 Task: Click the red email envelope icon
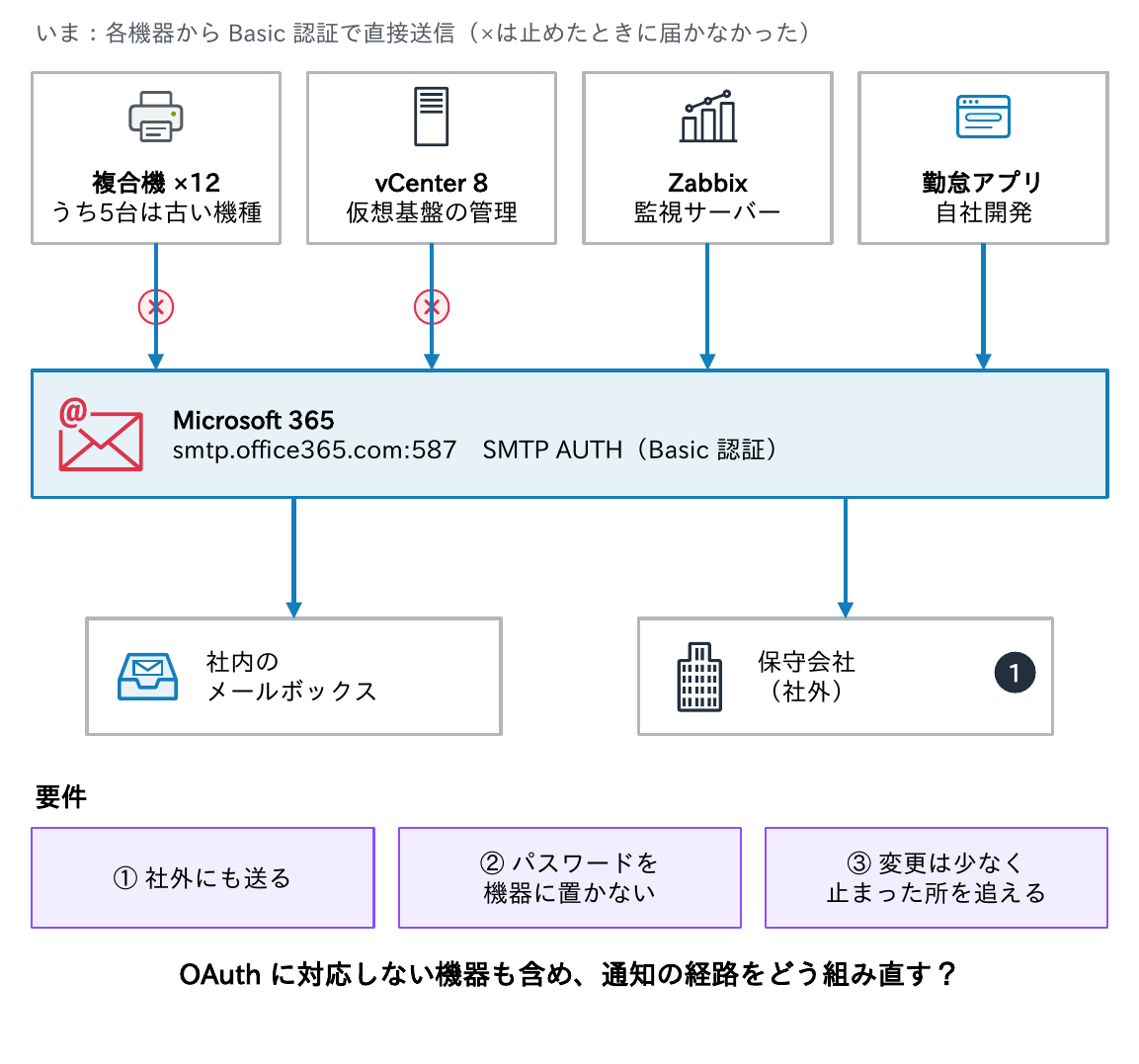point(100,435)
